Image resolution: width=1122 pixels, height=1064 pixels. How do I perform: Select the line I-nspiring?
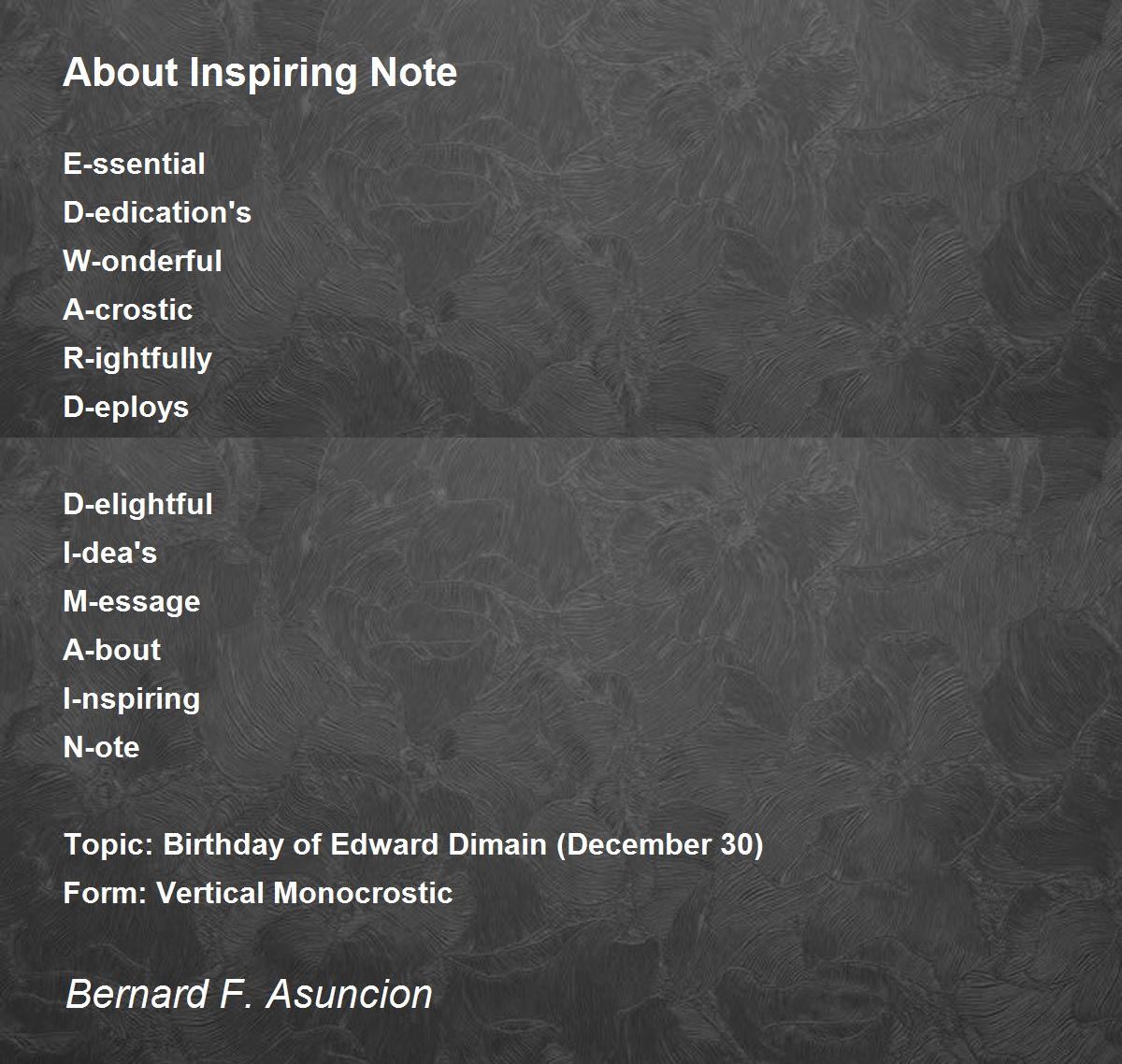click(x=132, y=699)
